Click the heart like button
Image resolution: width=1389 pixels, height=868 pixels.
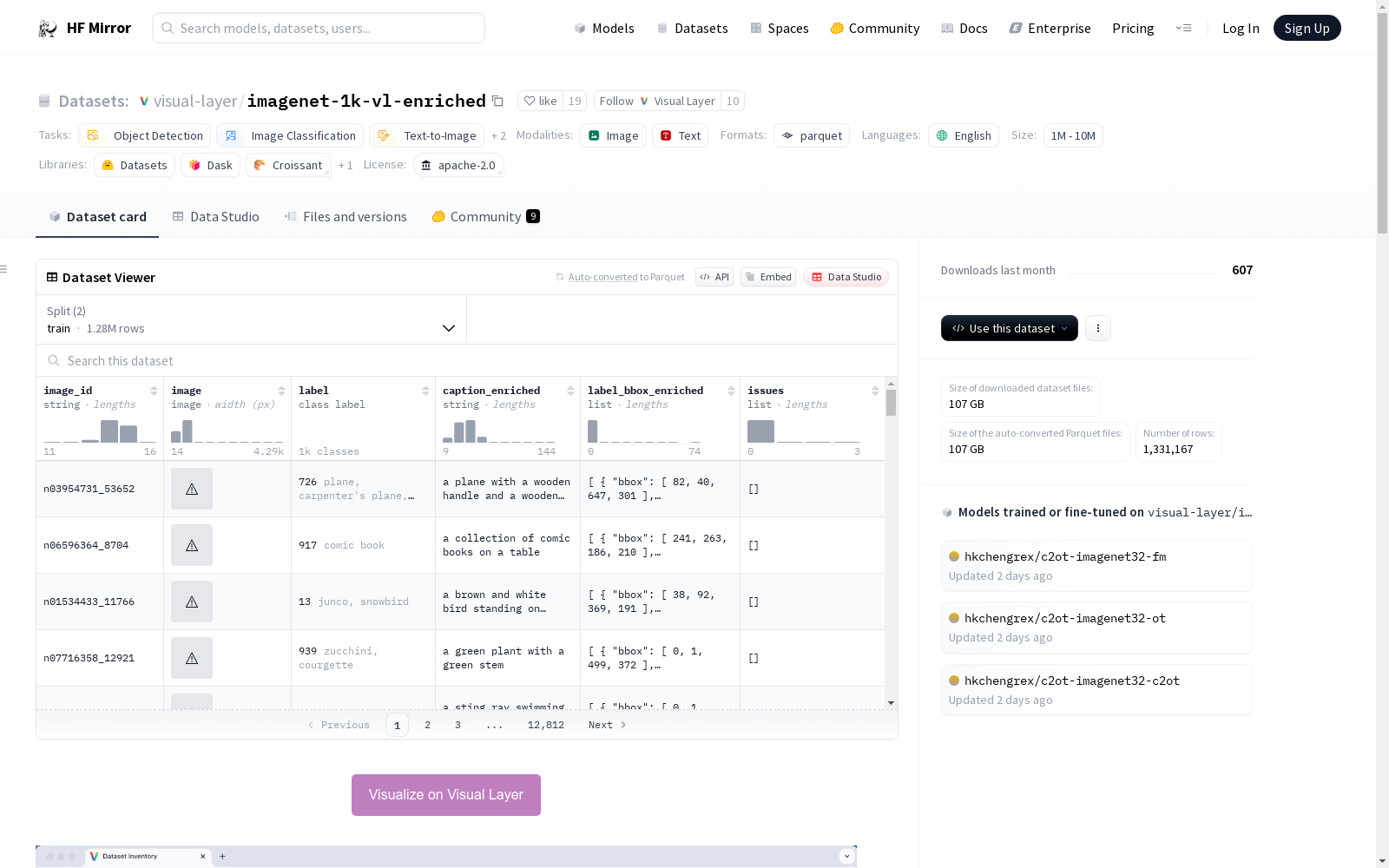(x=540, y=101)
